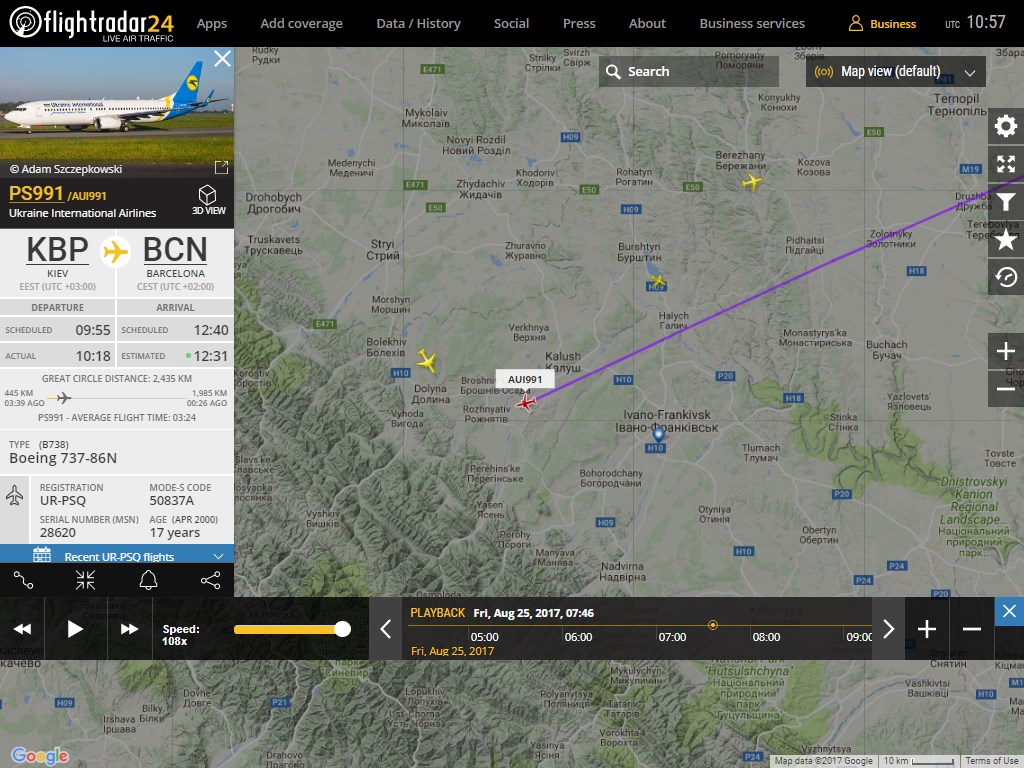Show flight route path icon

pos(24,580)
